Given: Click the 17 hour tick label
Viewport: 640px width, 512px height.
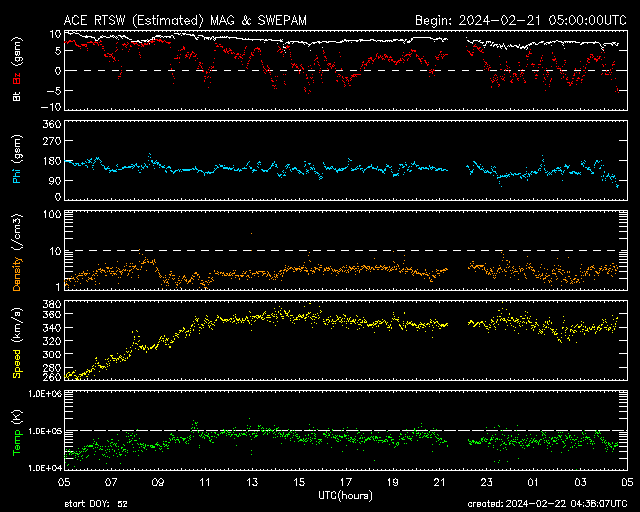Looking at the screenshot, I should coord(346,483).
